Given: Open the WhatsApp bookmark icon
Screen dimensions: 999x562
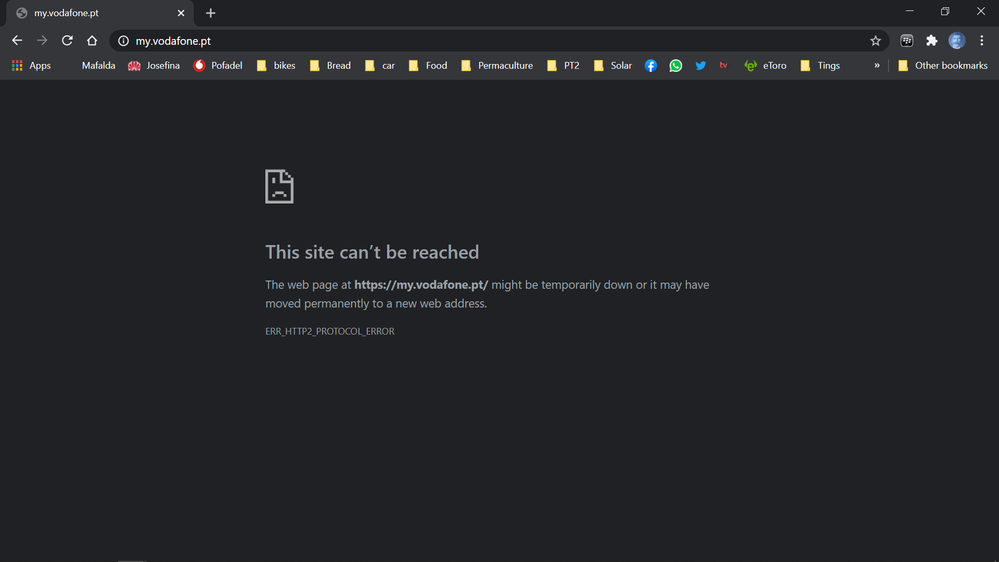Looking at the screenshot, I should pos(676,66).
